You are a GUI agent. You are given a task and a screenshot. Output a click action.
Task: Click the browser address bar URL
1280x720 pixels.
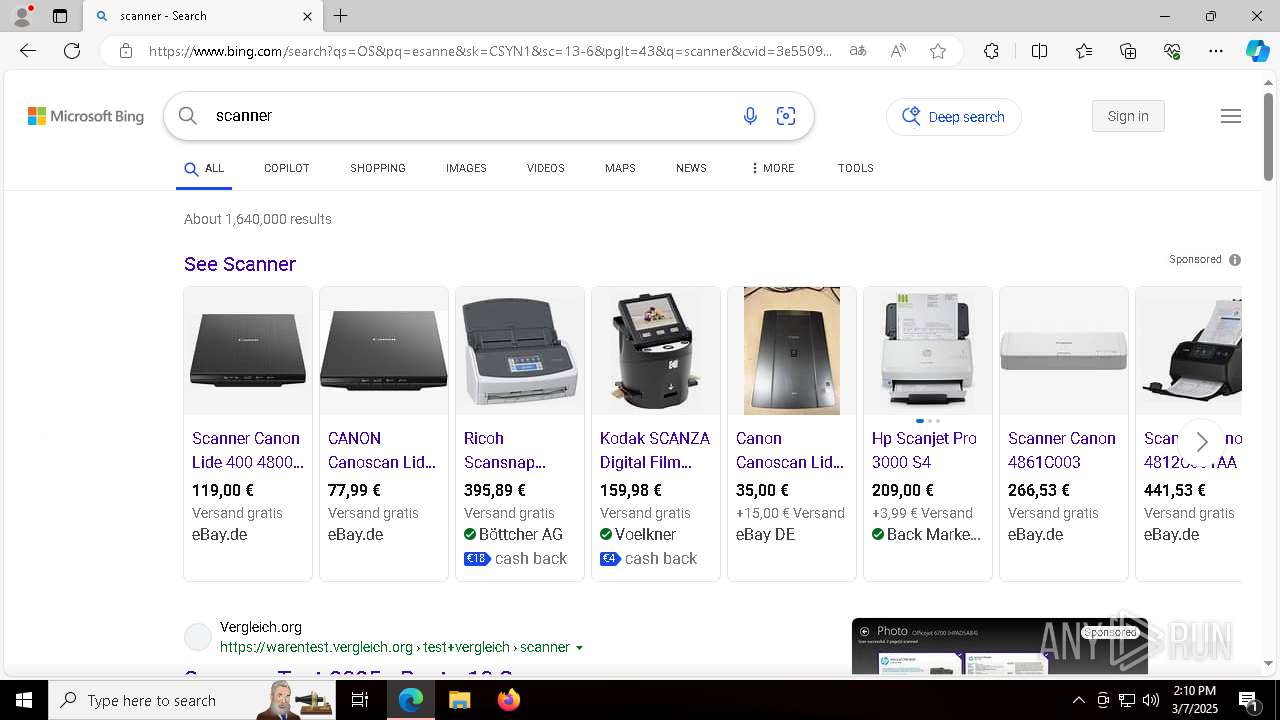pos(490,51)
